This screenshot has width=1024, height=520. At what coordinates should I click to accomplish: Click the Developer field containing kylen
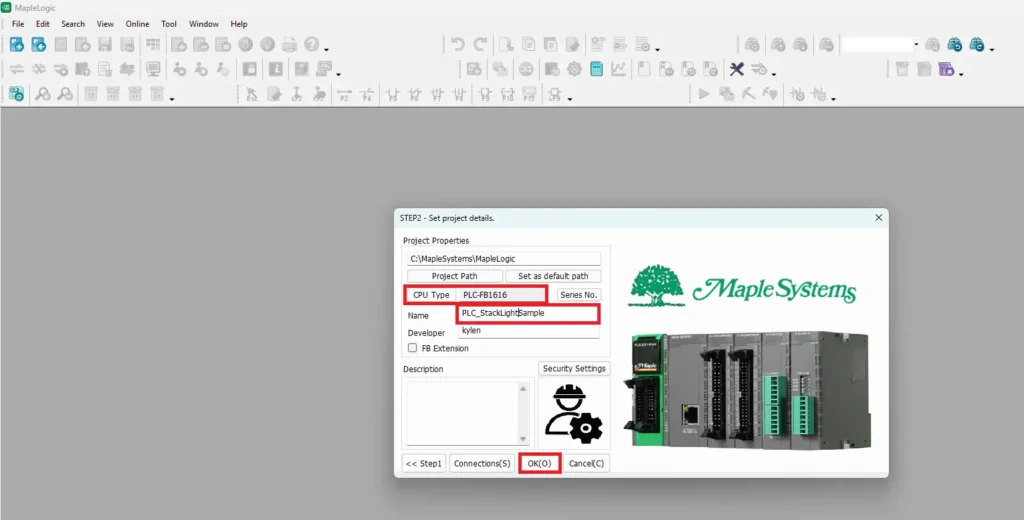coord(528,331)
